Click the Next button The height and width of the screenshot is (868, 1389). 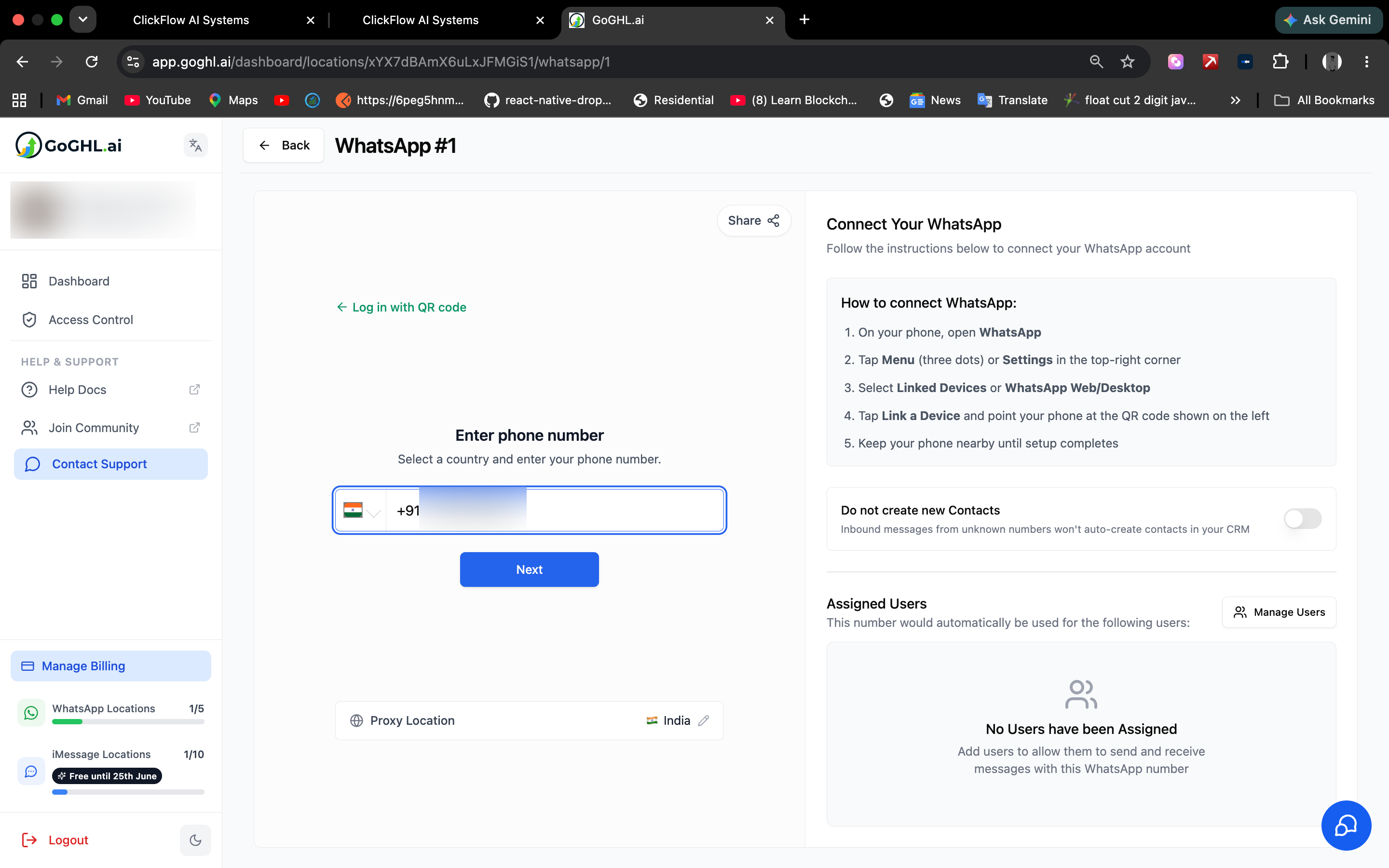(529, 570)
